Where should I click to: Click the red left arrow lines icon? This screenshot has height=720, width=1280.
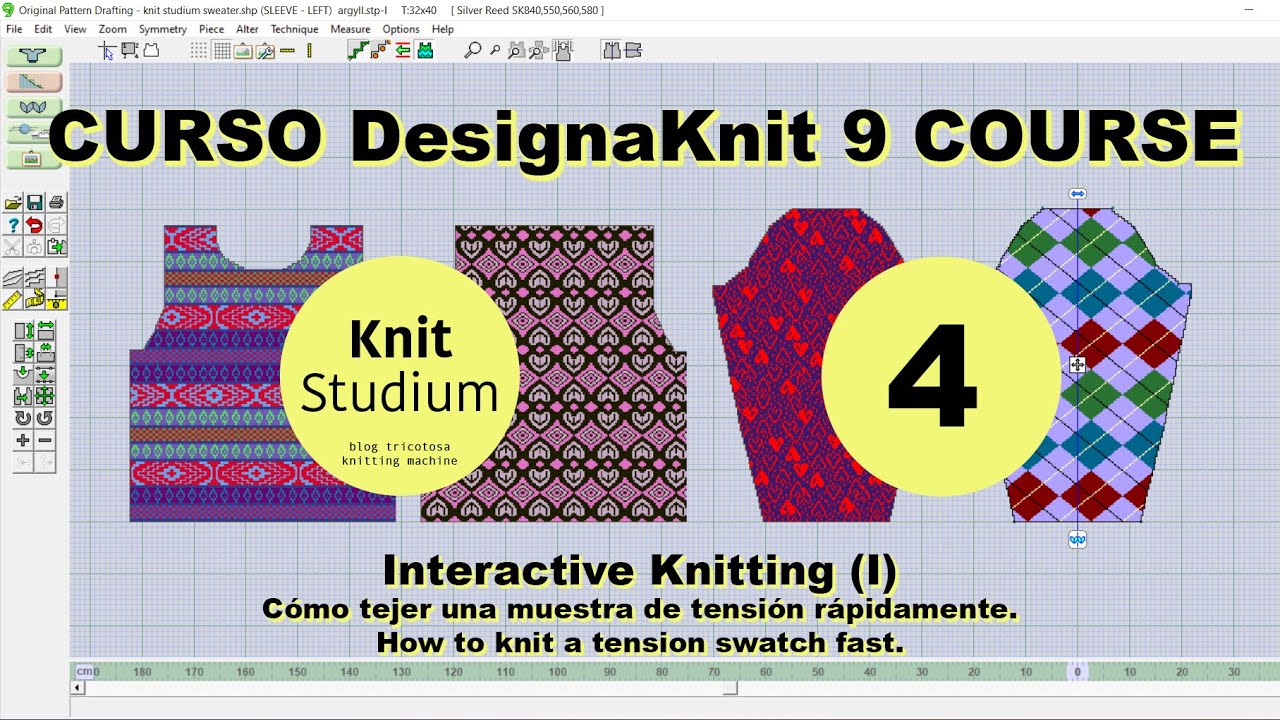(403, 50)
